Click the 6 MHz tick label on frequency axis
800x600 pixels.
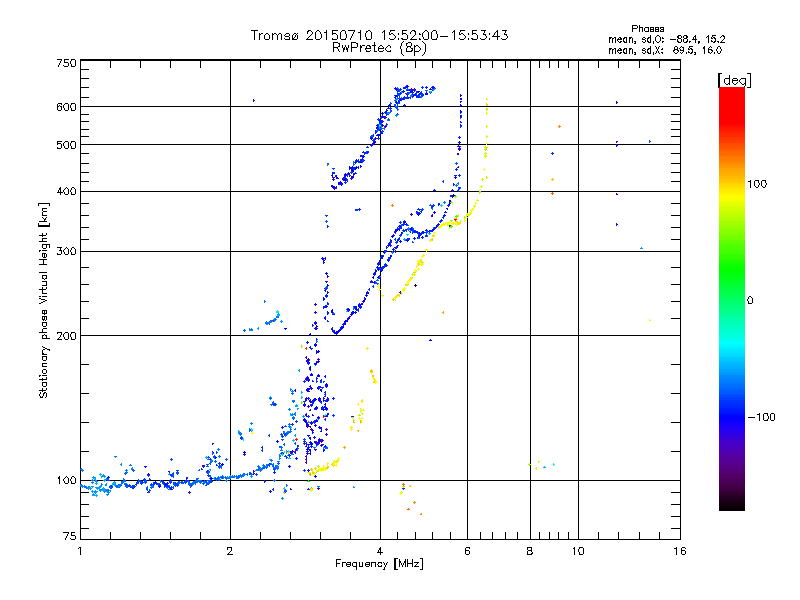pyautogui.click(x=467, y=551)
